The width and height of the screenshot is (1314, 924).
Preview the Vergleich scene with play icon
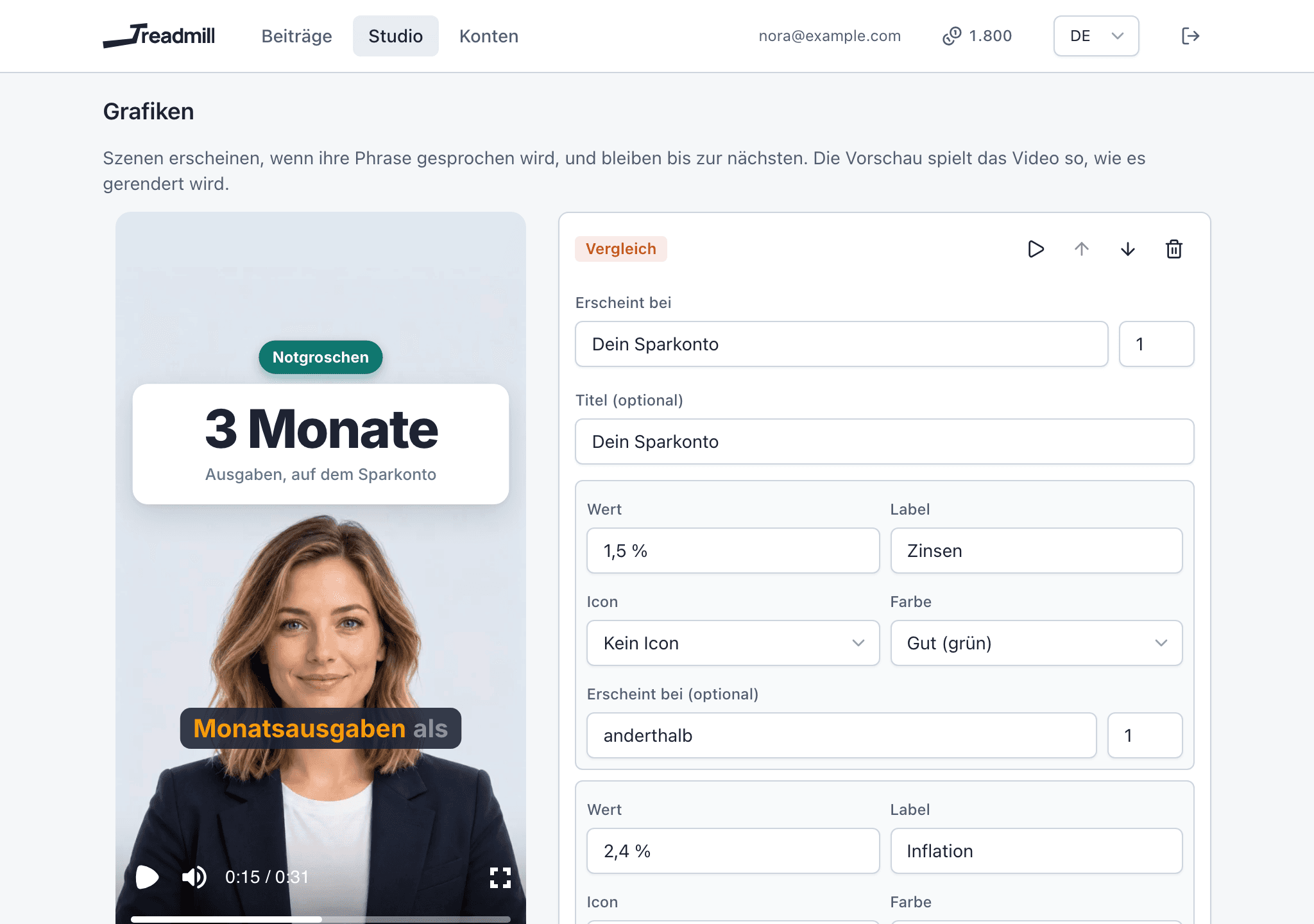click(1036, 249)
